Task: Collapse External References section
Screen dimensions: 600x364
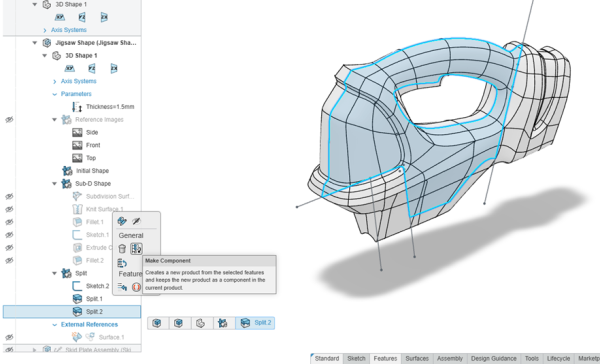Action: click(x=54, y=325)
